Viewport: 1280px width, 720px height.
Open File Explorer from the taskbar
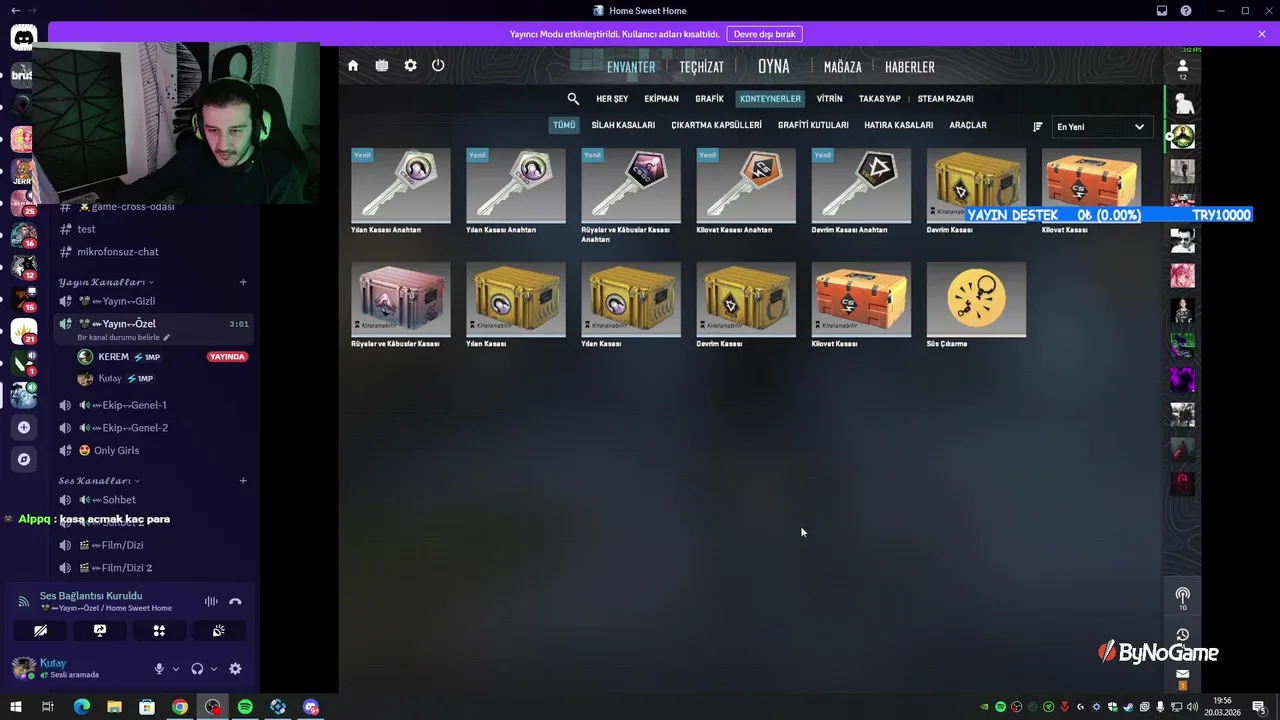click(x=114, y=707)
